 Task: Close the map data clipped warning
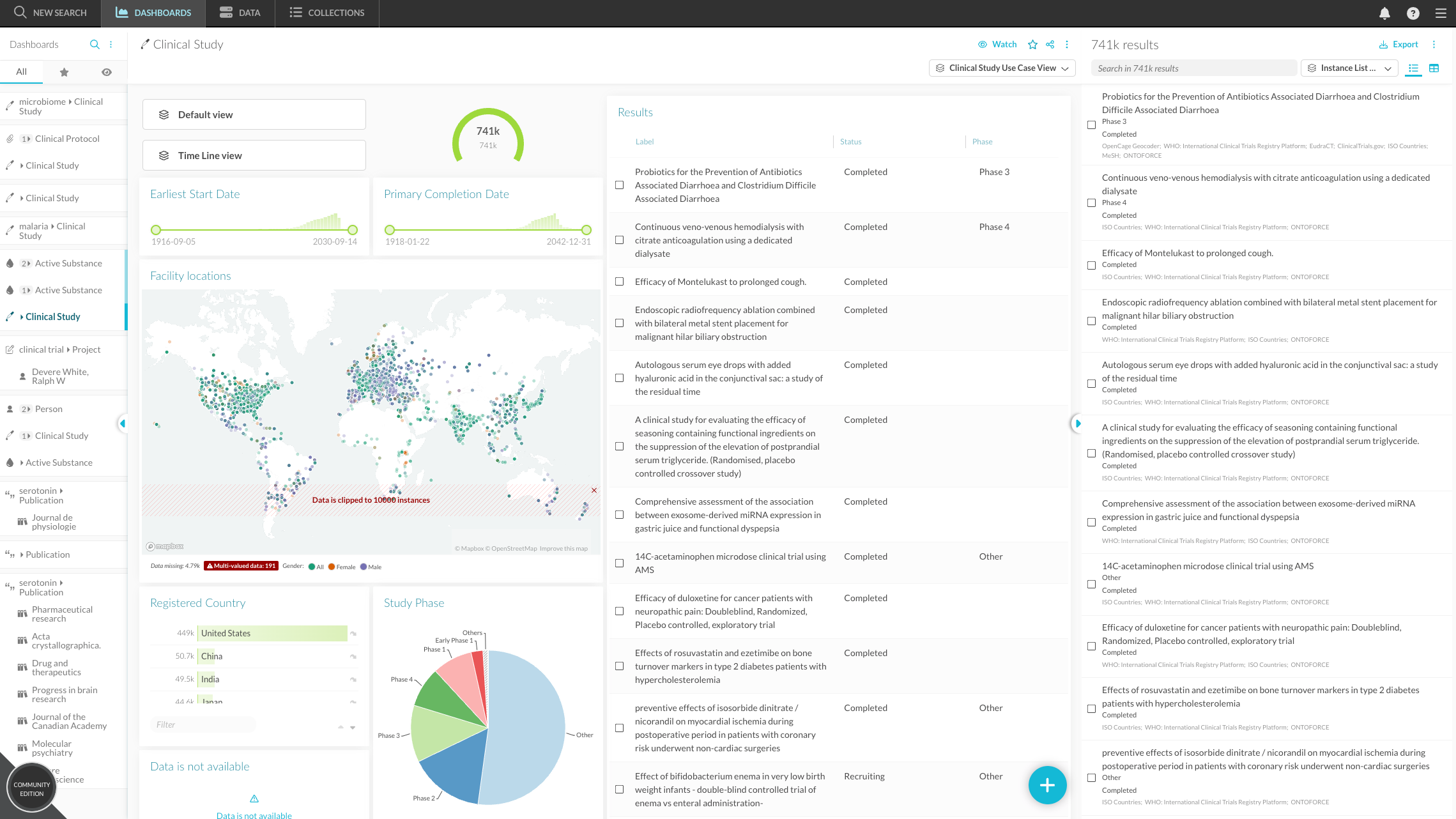tap(594, 491)
